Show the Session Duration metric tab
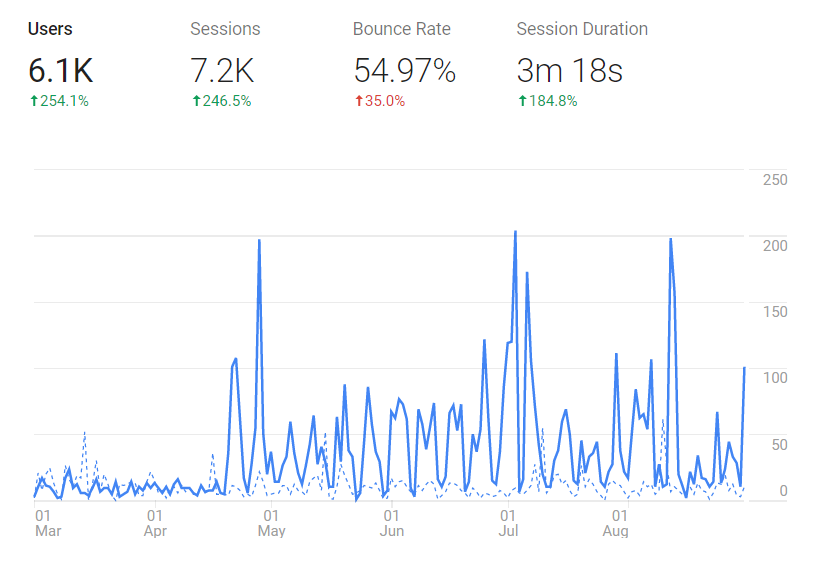 pyautogui.click(x=582, y=29)
